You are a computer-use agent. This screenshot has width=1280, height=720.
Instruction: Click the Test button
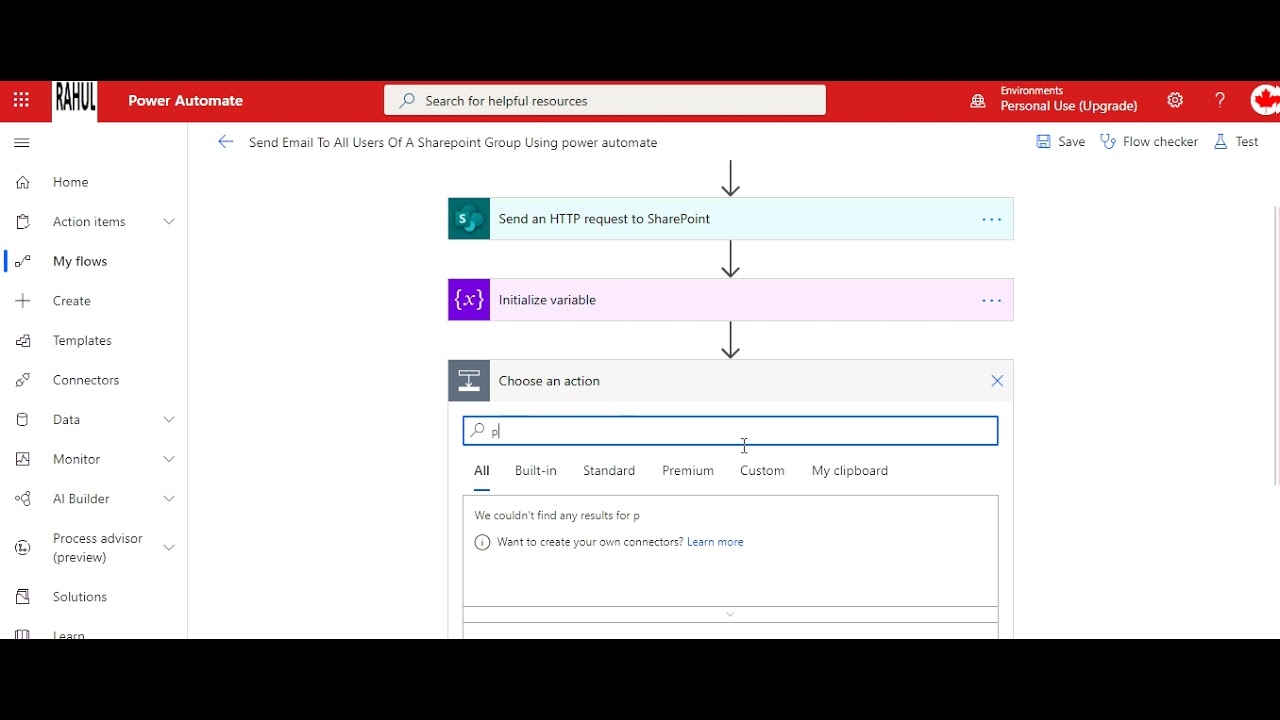click(x=1236, y=142)
